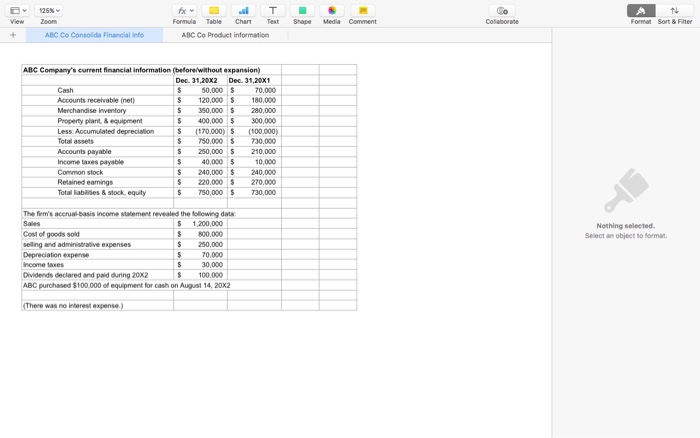The width and height of the screenshot is (700, 438).
Task: Toggle the Format sidebar
Action: [x=641, y=10]
